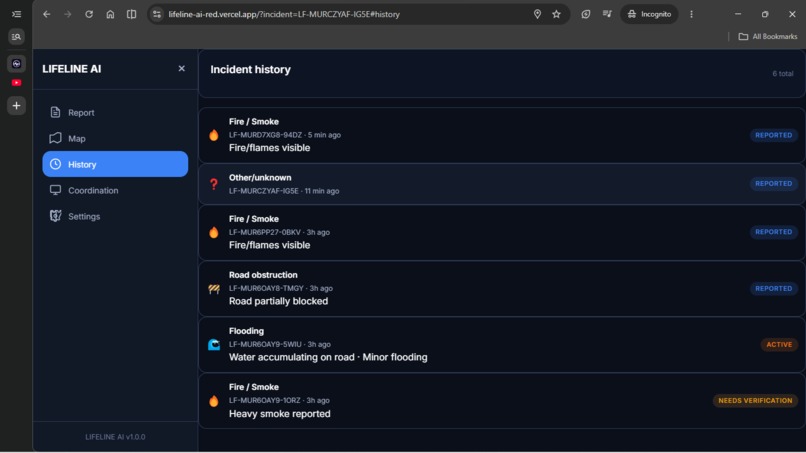Open browser extensions icon
This screenshot has width=806, height=453.
click(x=585, y=14)
